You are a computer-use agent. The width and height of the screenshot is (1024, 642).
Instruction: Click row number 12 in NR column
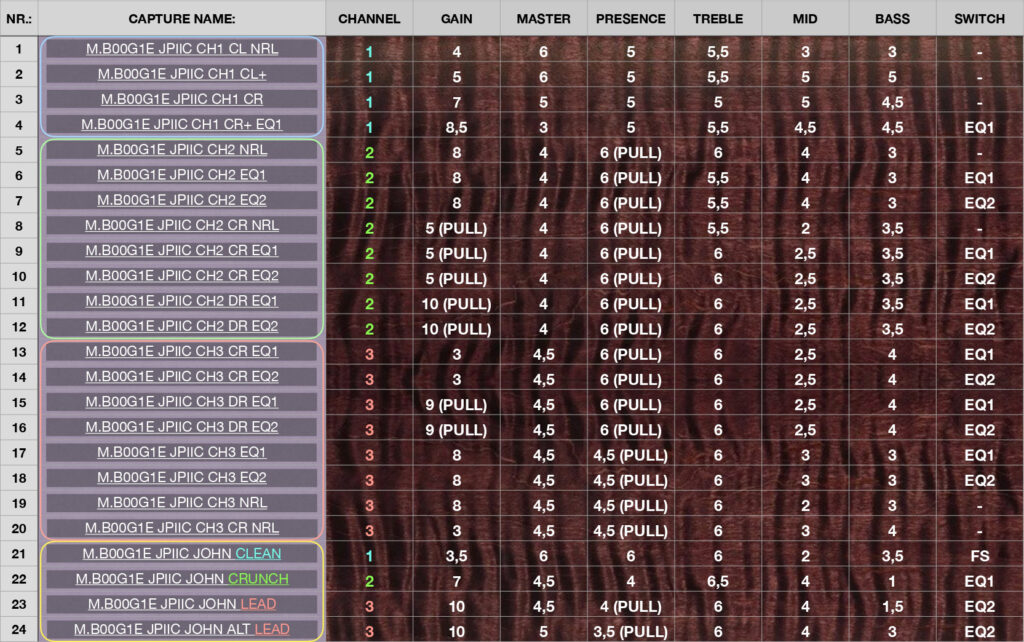(19, 327)
